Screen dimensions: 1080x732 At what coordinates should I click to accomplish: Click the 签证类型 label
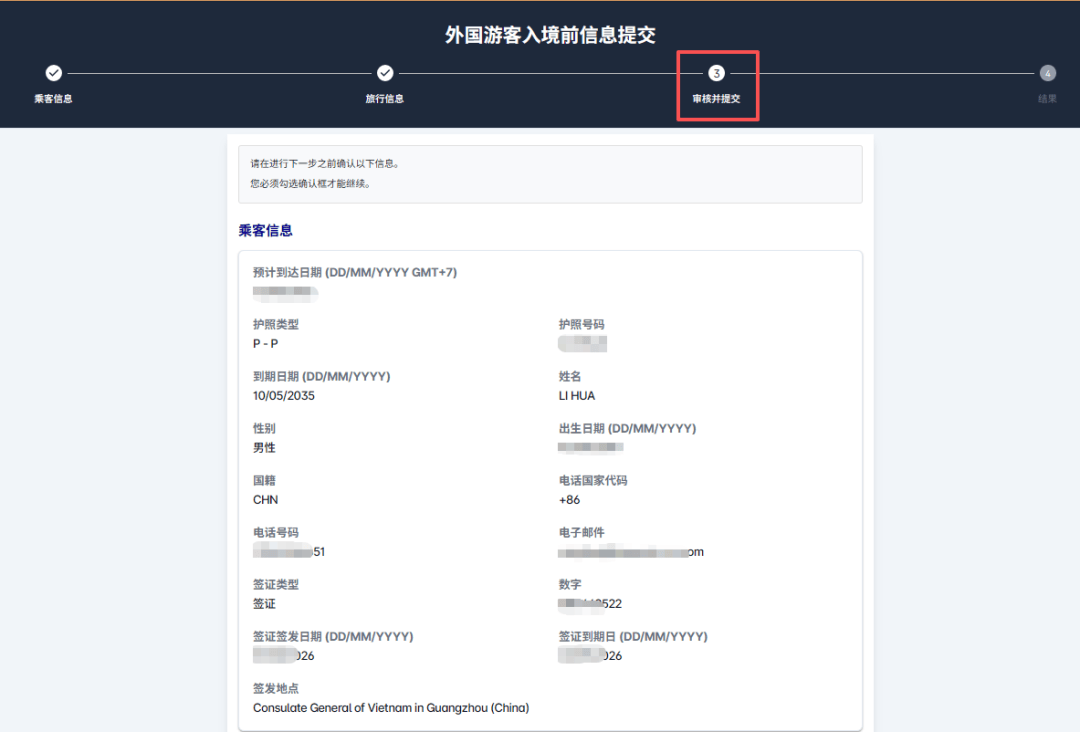point(276,585)
